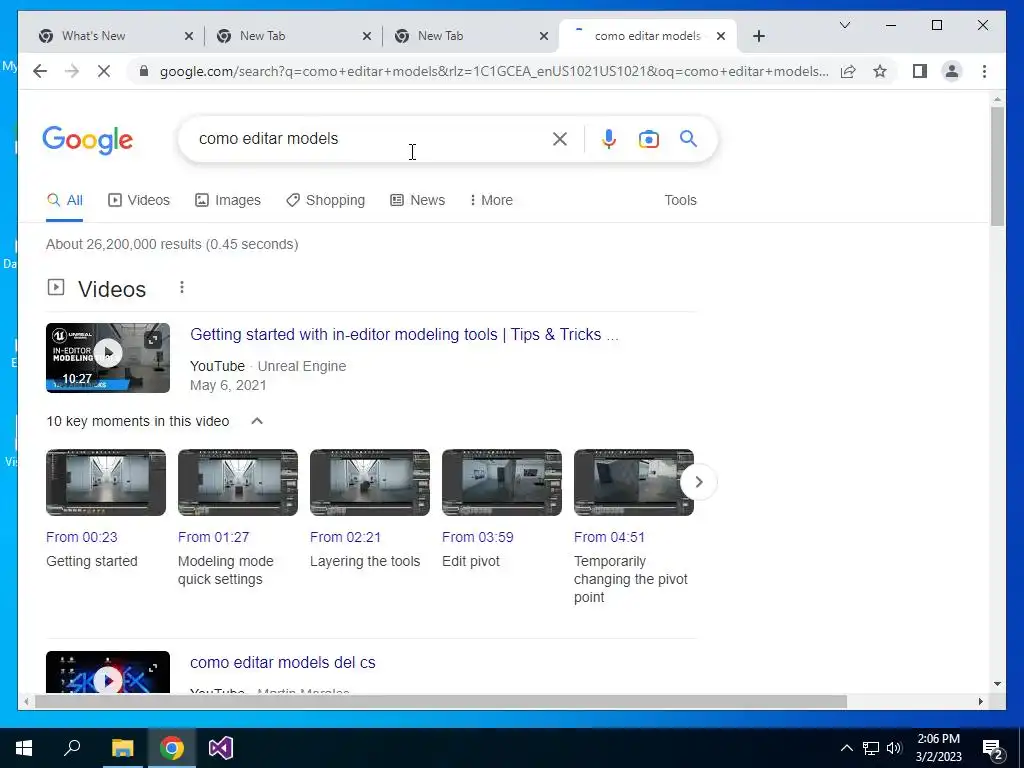The image size is (1024, 768).
Task: Click horizontal scrollbar right arrow
Action: [980, 701]
